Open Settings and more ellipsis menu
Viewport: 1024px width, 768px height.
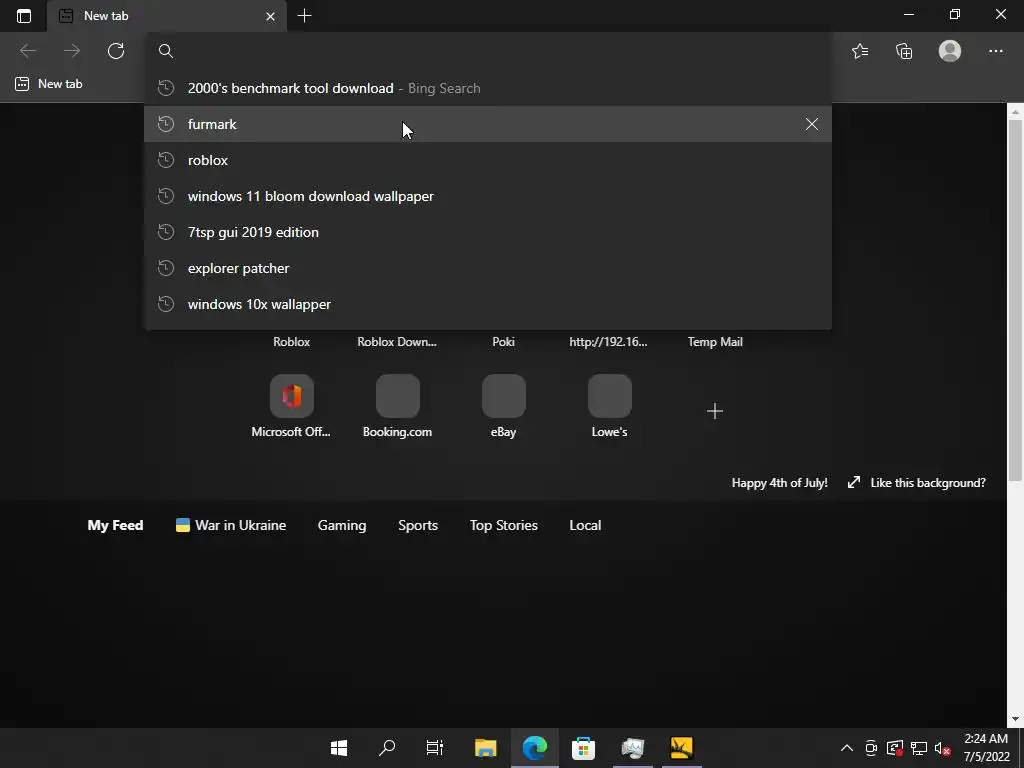(x=995, y=51)
